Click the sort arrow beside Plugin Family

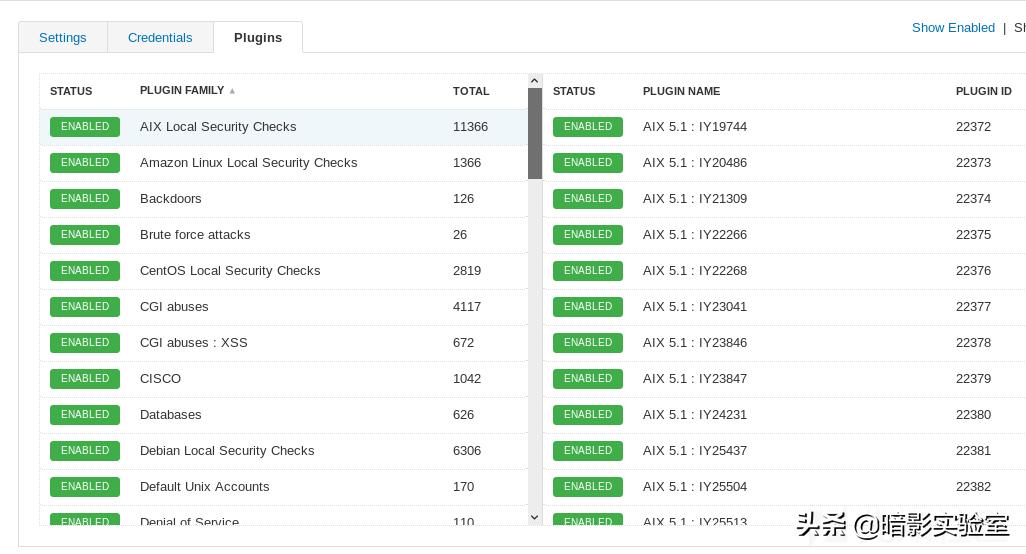coord(232,91)
